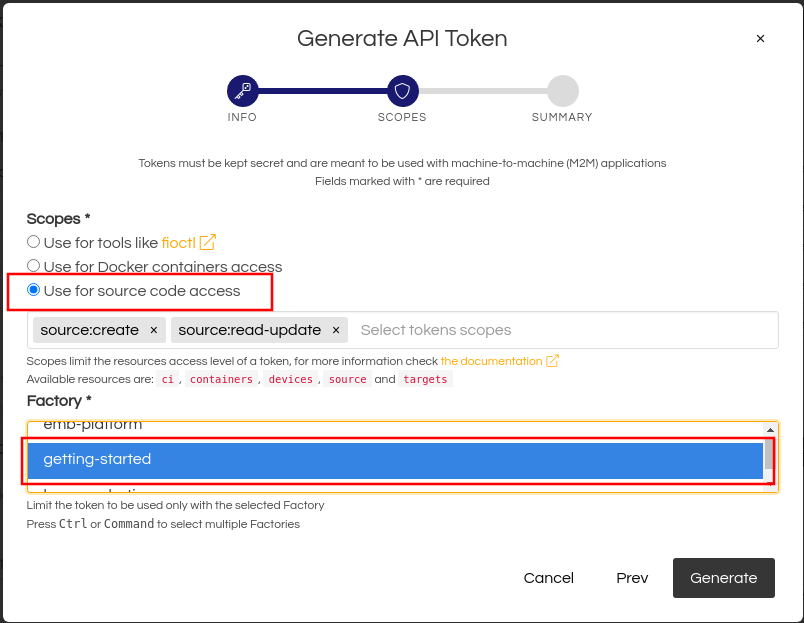The image size is (804, 623).
Task: Select 'Use for Docker containers access' radio
Action: 33,266
